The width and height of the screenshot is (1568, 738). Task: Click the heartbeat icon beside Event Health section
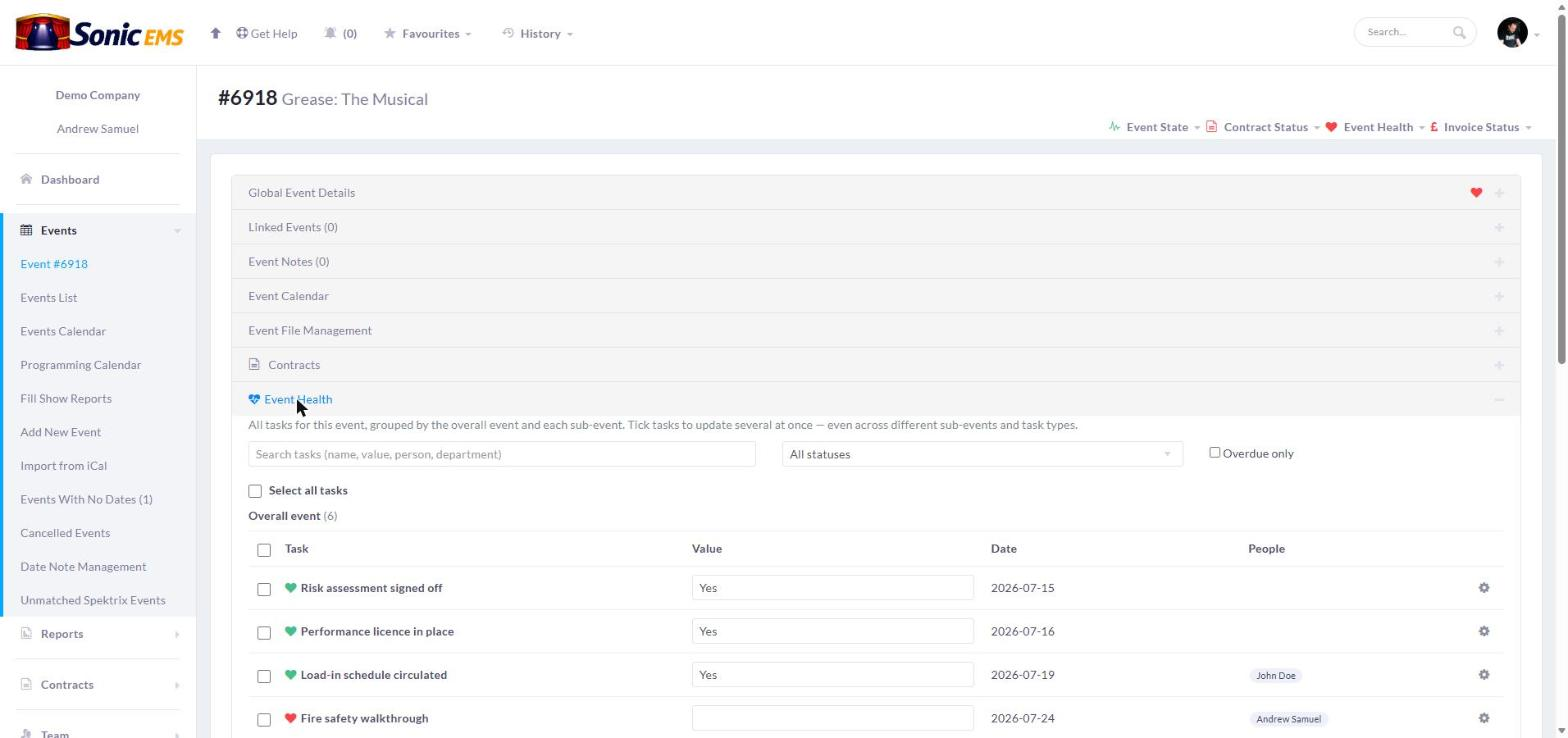(254, 399)
